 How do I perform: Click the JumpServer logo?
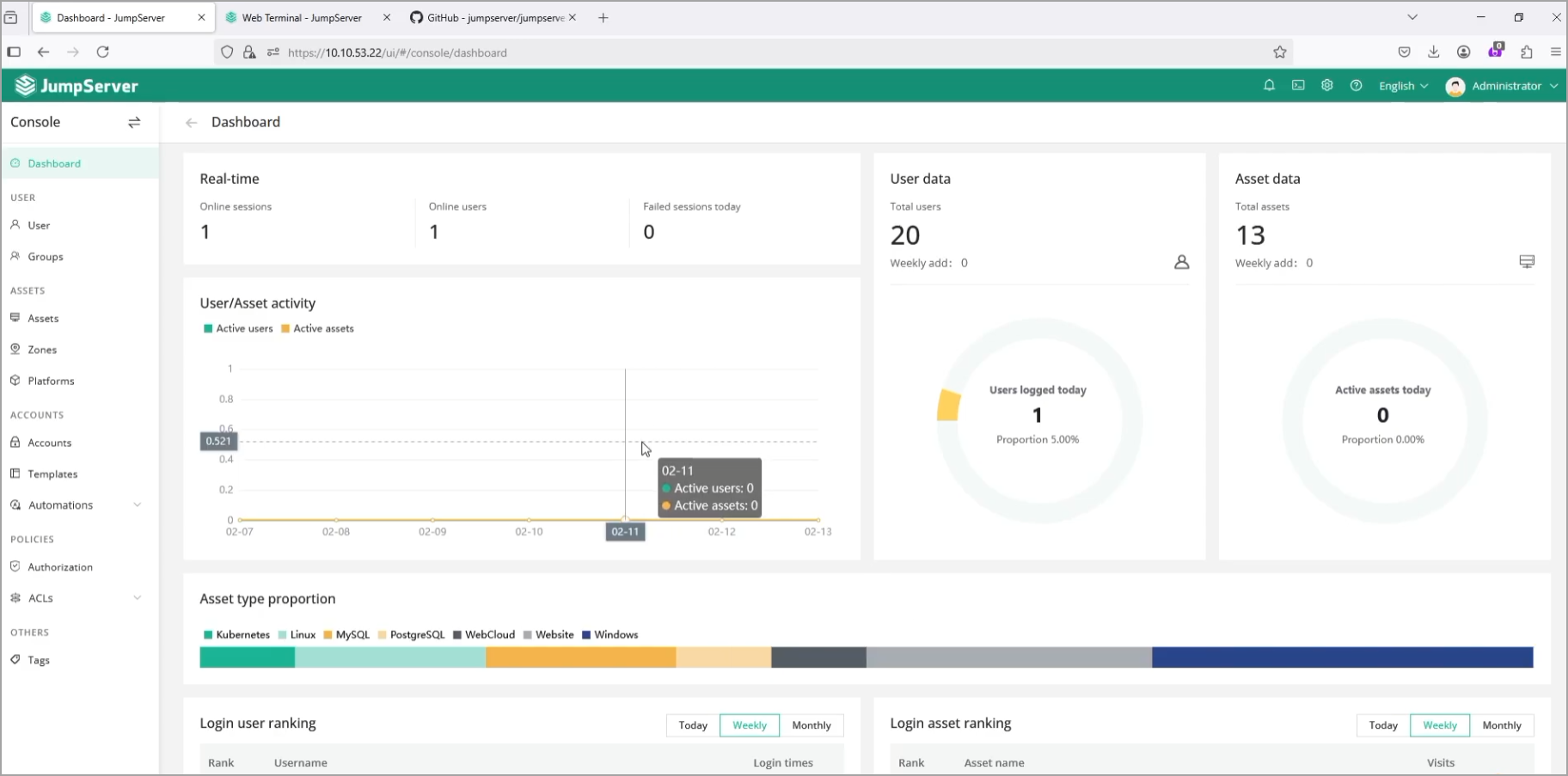(x=77, y=86)
